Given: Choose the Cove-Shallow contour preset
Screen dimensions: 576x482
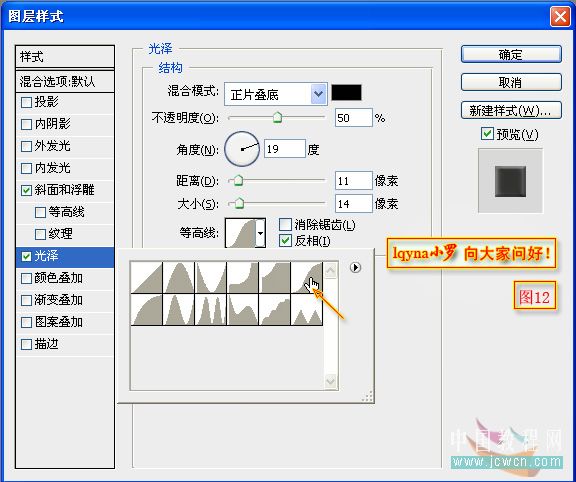Looking at the screenshot, I should point(274,277).
